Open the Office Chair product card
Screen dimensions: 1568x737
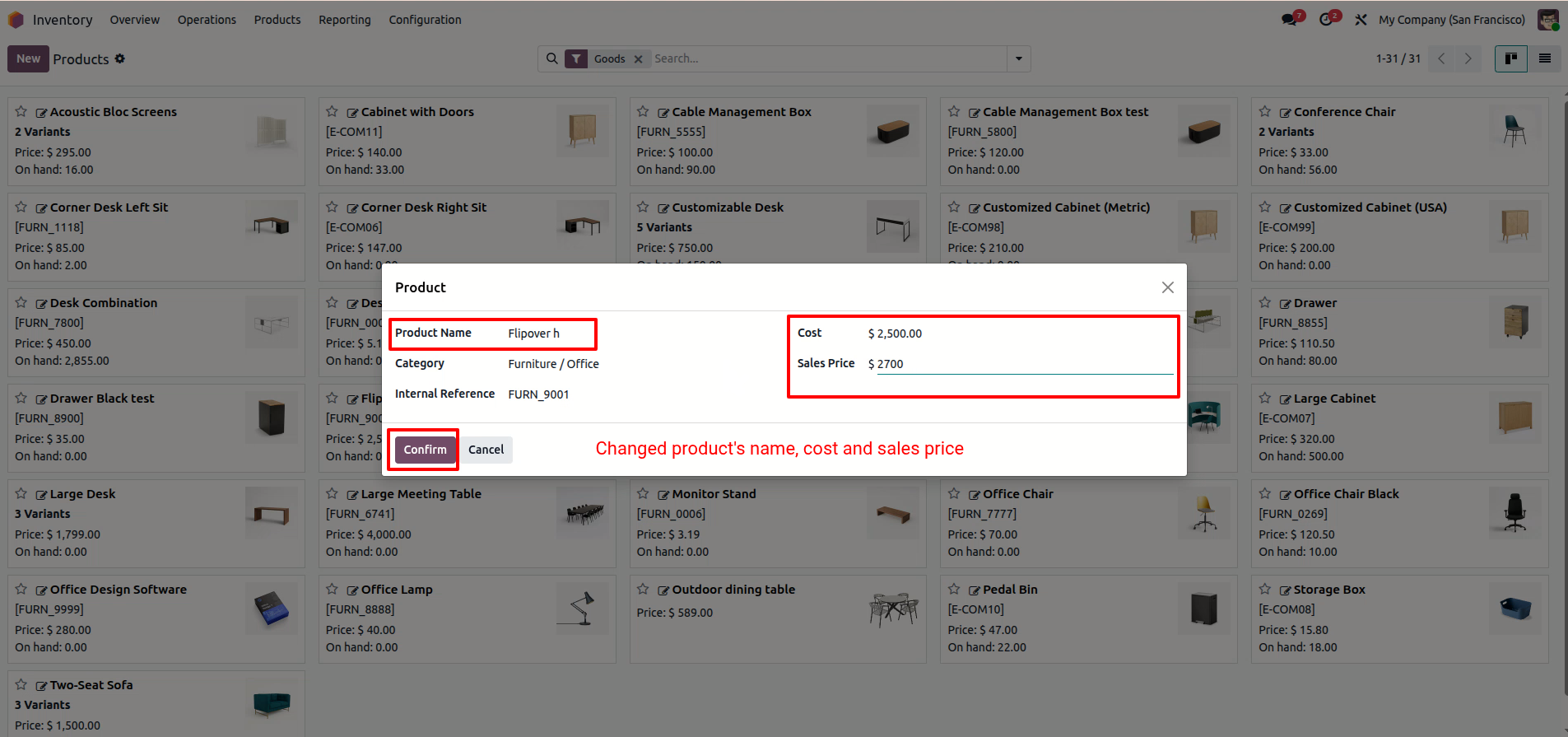[x=1088, y=524]
